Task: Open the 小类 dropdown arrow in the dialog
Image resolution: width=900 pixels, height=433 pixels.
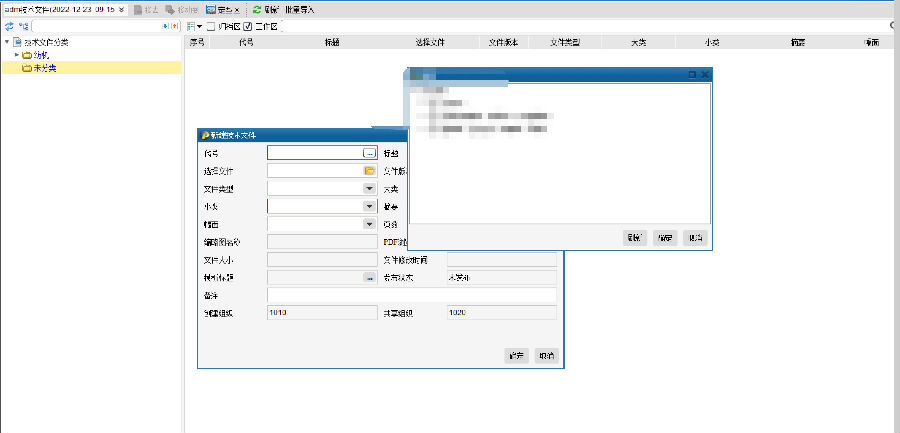Action: [369, 206]
